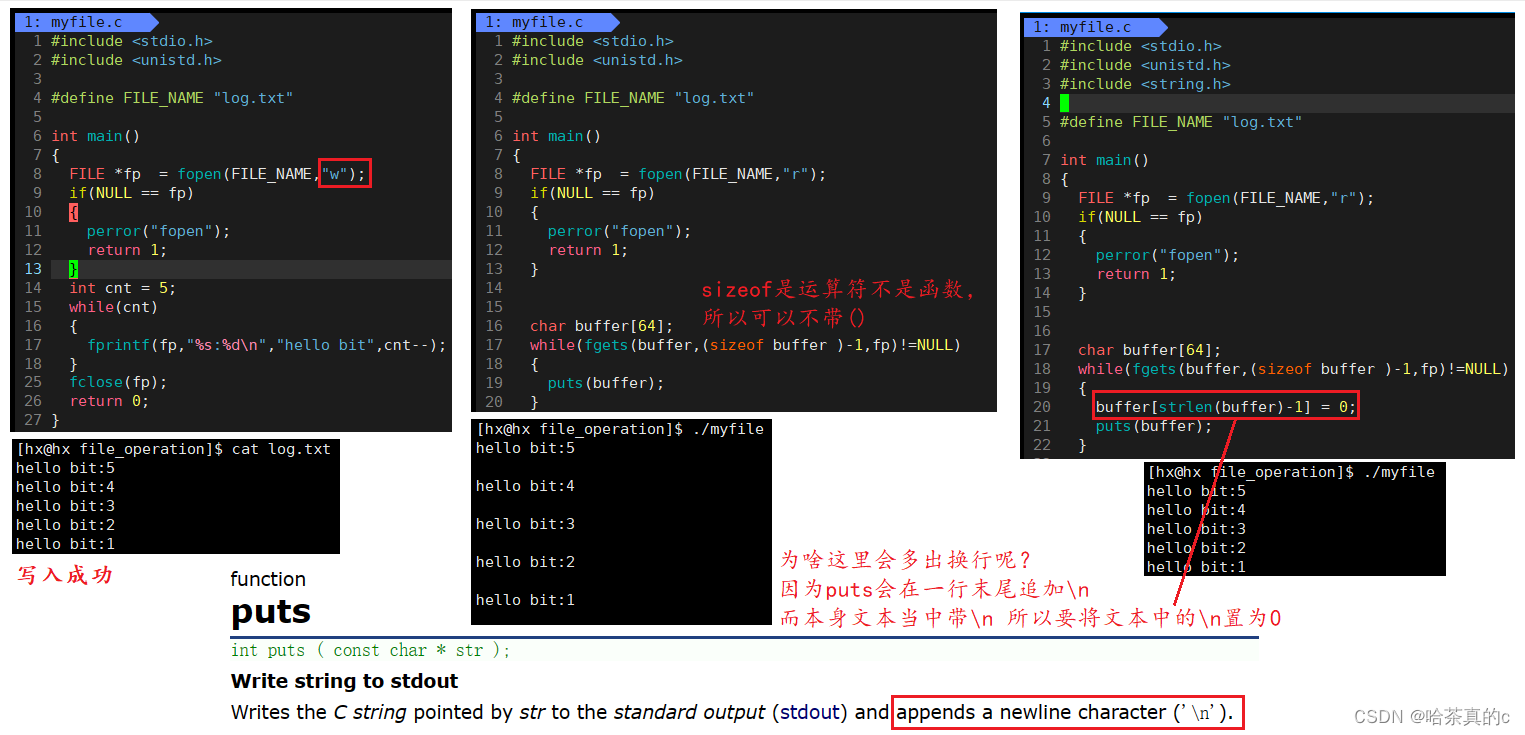Place cursor at green block on line 4
The width and height of the screenshot is (1525, 735).
(x=1065, y=103)
